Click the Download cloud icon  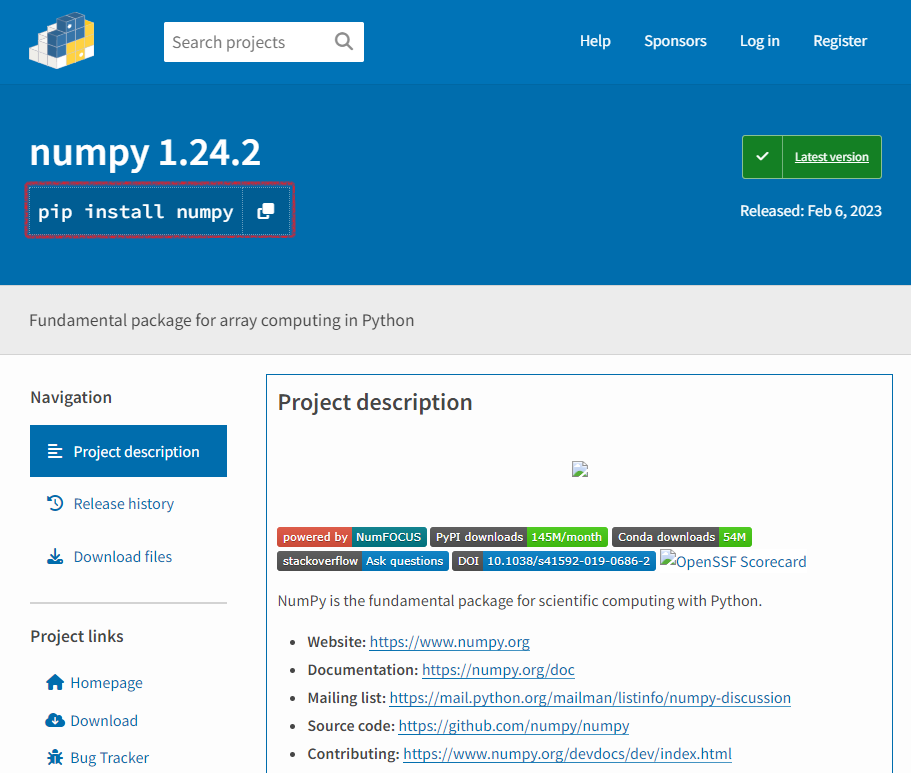click(55, 720)
